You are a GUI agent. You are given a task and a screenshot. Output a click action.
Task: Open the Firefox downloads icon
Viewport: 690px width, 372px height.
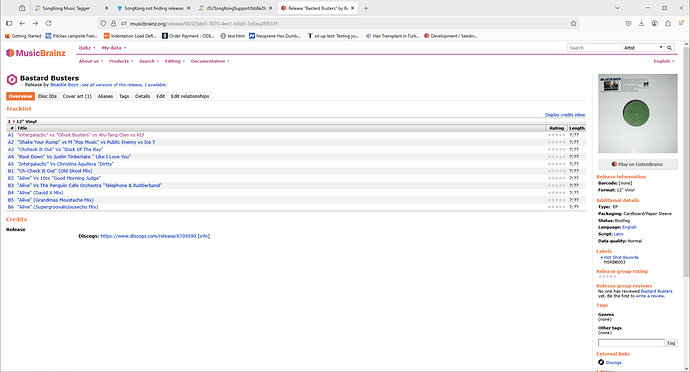click(642, 23)
